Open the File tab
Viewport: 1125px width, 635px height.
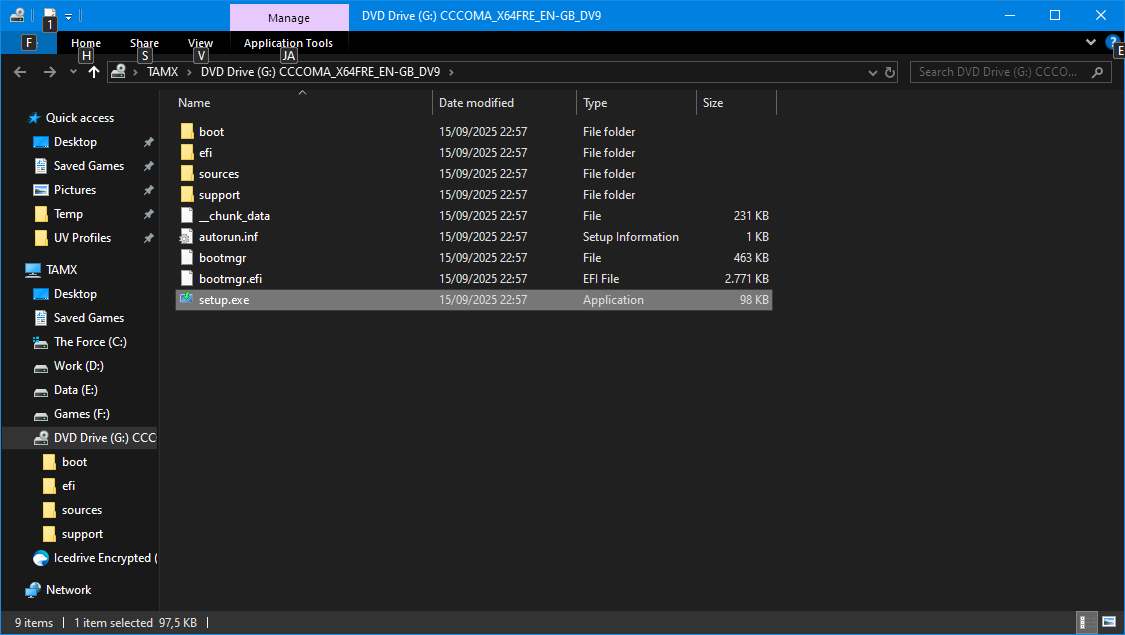(29, 42)
